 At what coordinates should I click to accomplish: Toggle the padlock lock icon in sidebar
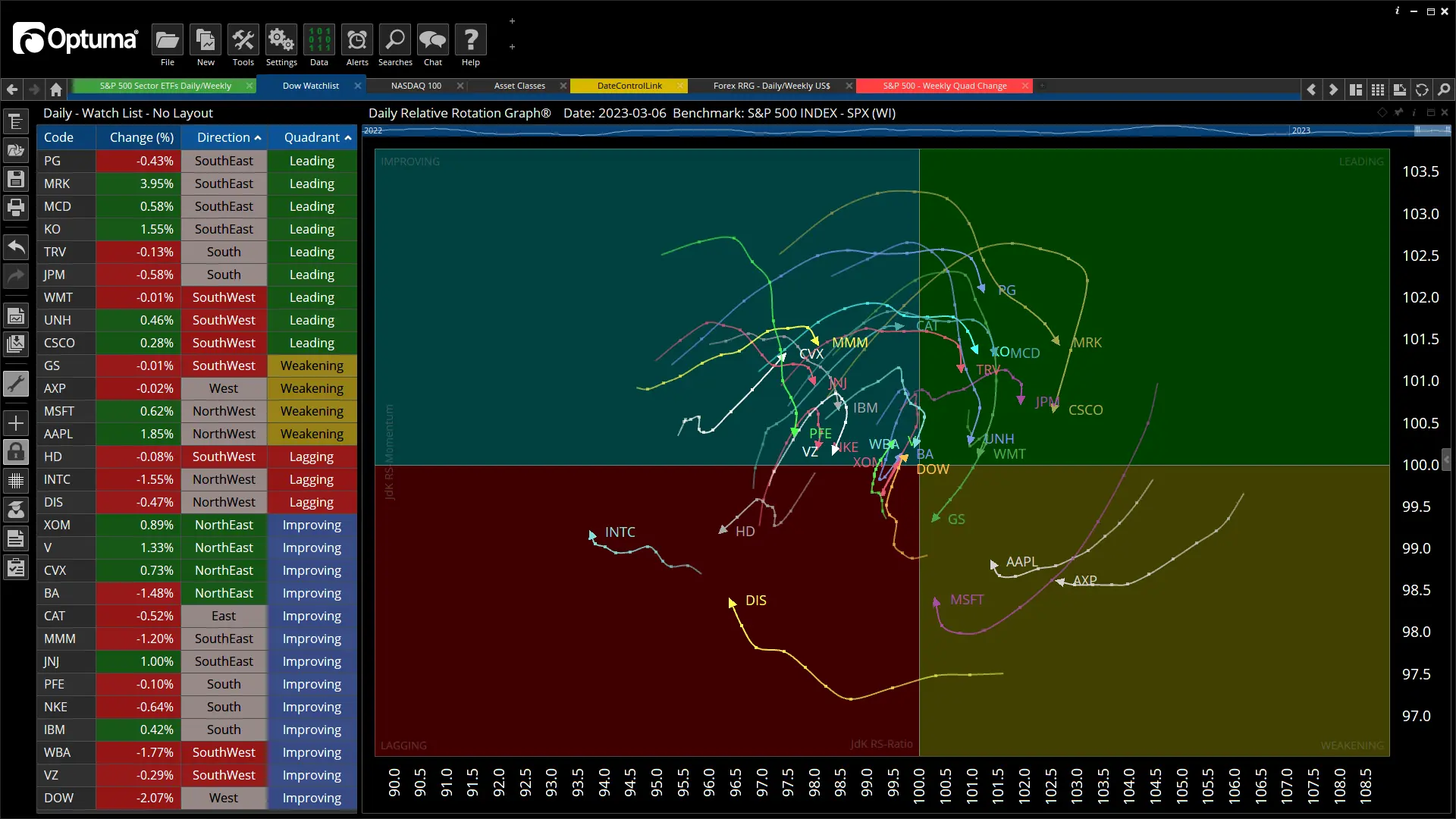click(x=16, y=452)
